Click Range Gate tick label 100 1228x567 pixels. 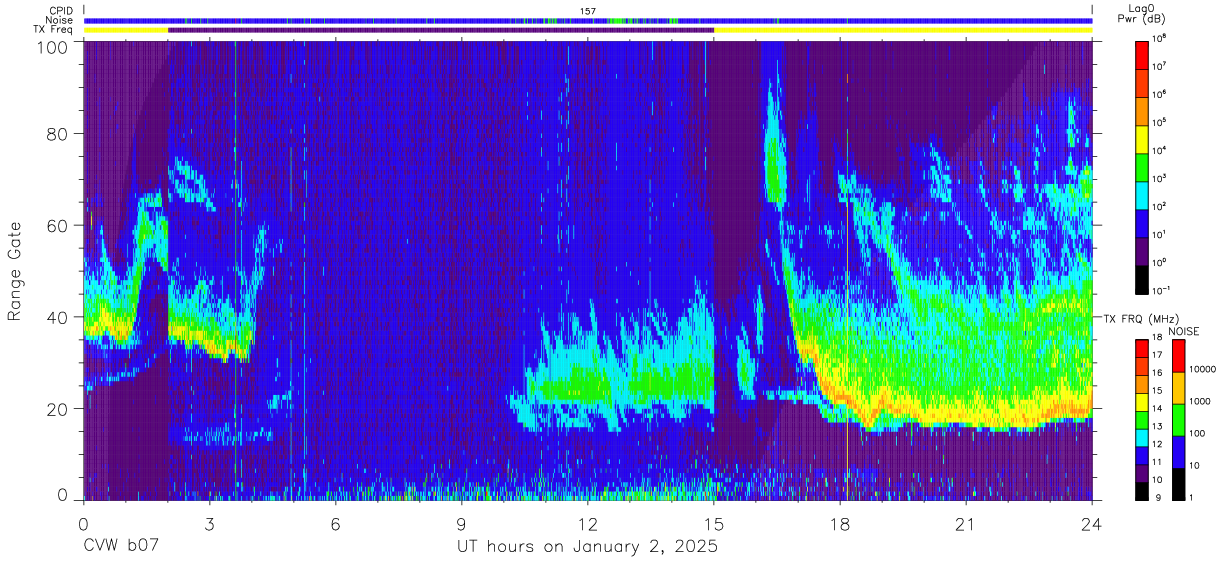click(53, 47)
